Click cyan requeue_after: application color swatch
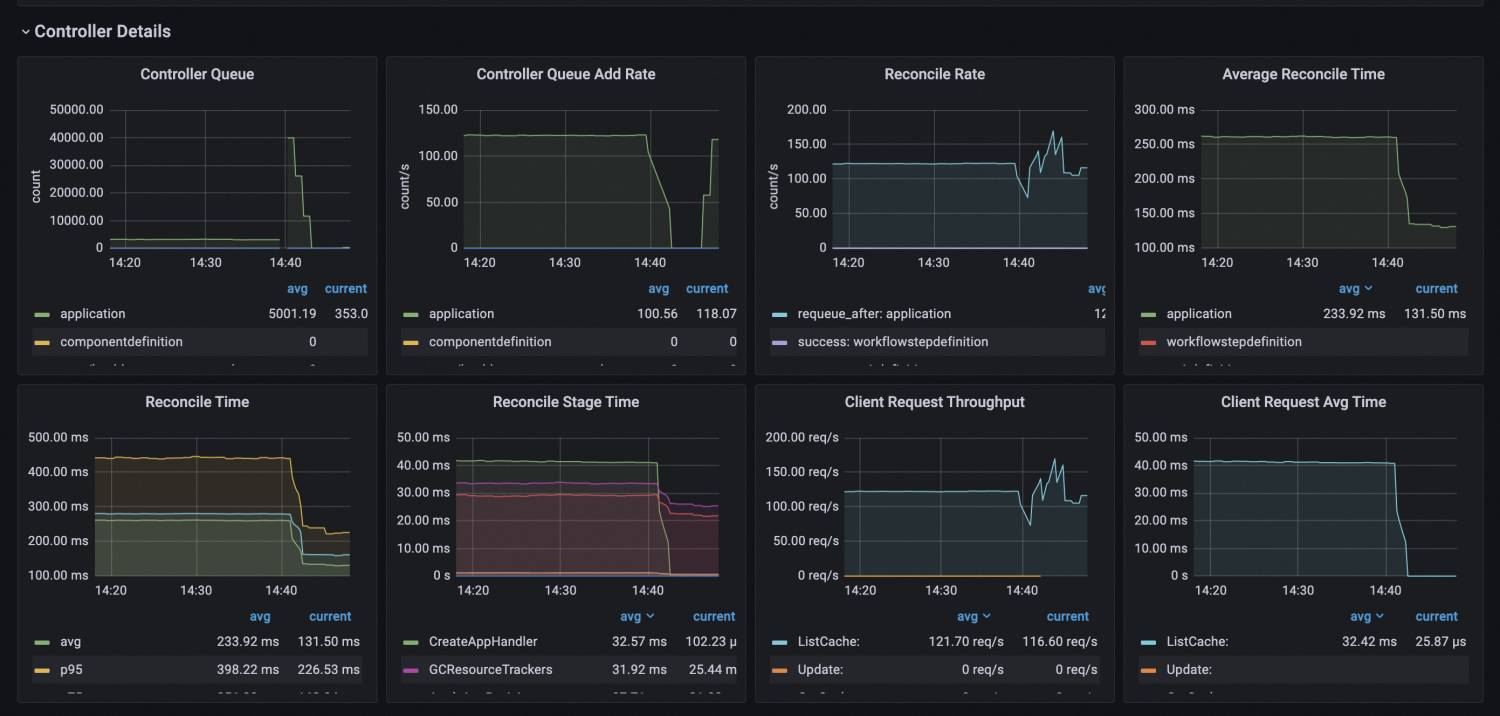This screenshot has width=1500, height=716. pyautogui.click(x=779, y=314)
